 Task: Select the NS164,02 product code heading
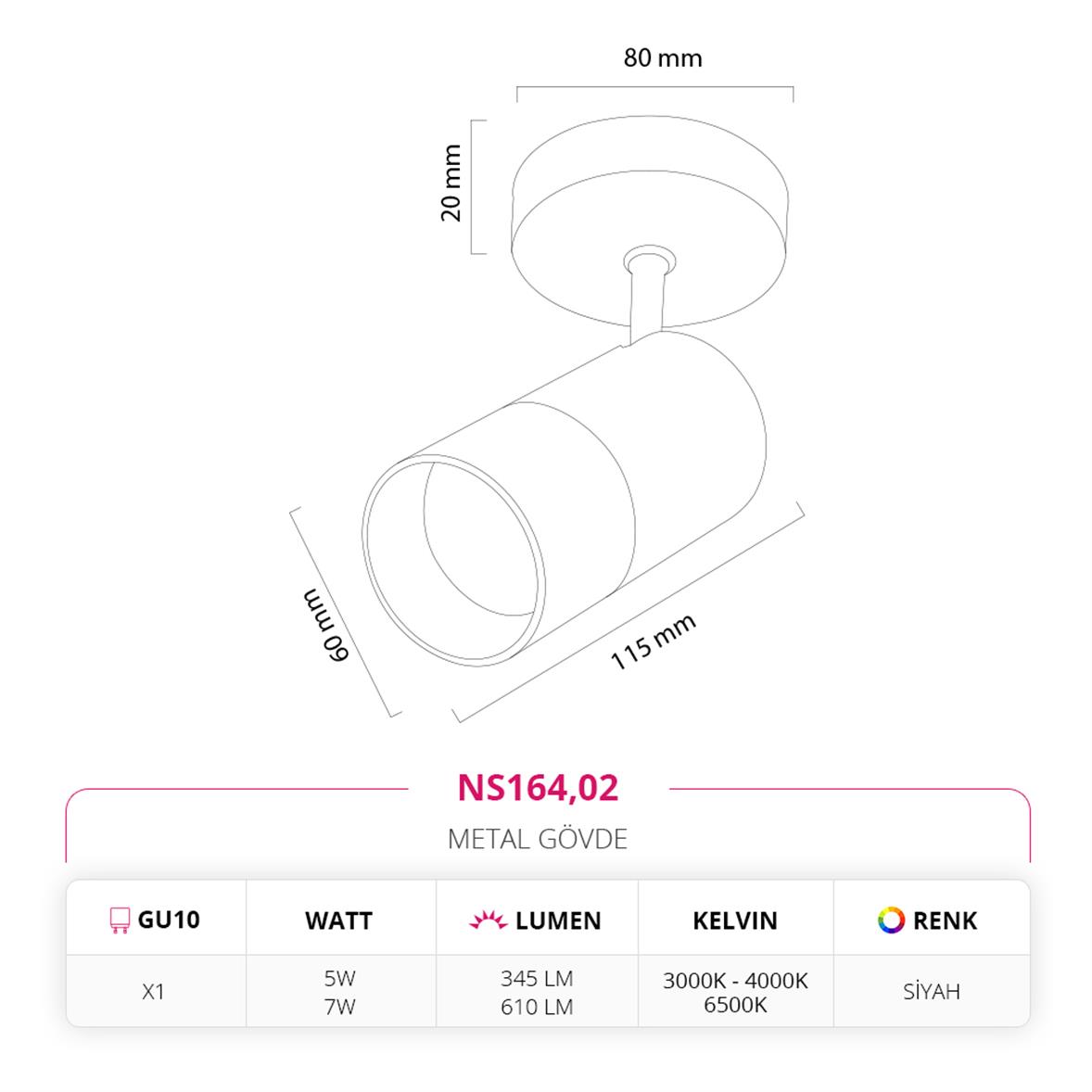[x=538, y=788]
